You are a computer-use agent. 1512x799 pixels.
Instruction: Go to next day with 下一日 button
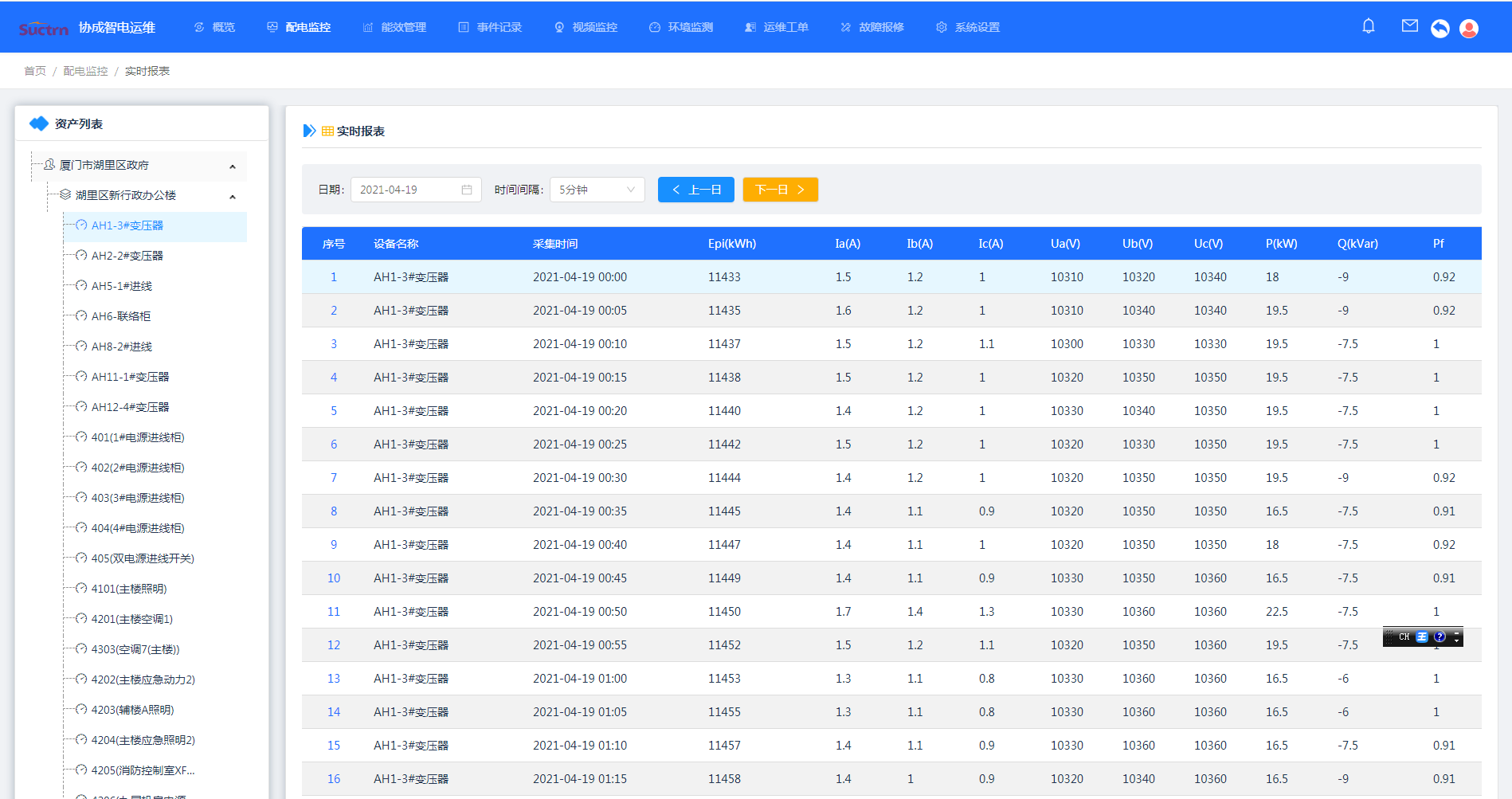pos(781,190)
